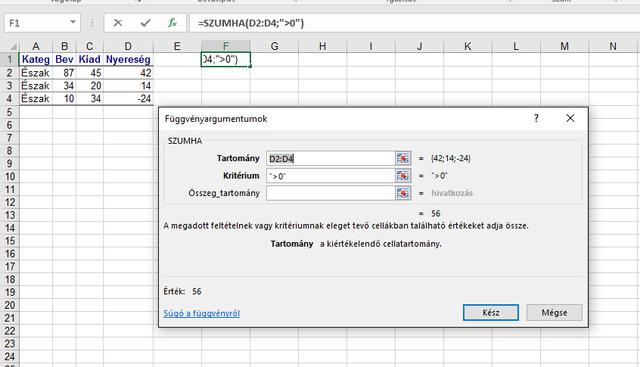Select column B header
The height and width of the screenshot is (367, 640).
pyautogui.click(x=64, y=46)
